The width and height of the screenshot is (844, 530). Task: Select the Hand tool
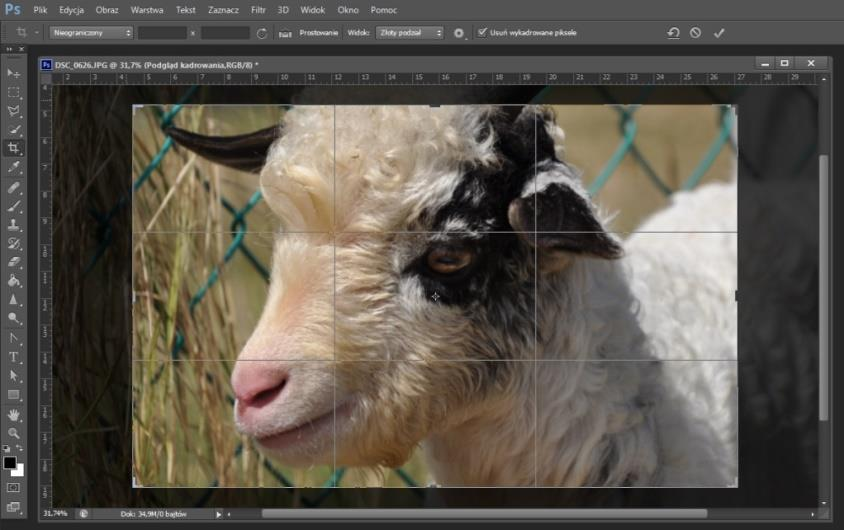(14, 414)
